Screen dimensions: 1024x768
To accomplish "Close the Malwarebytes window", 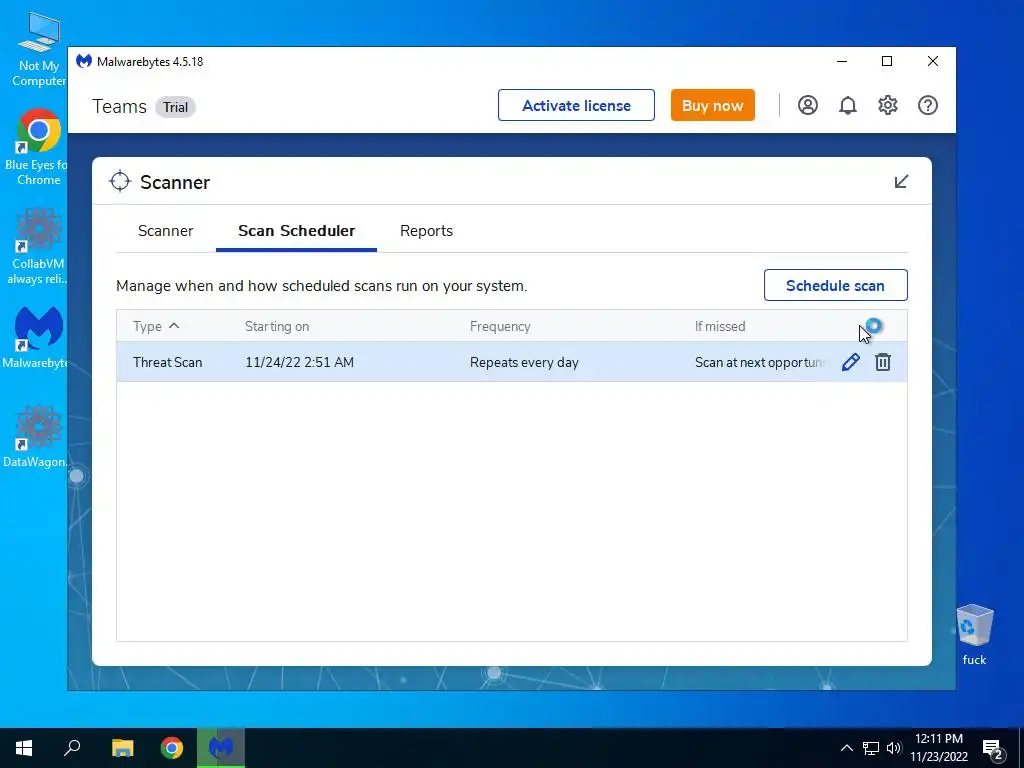I will (933, 61).
